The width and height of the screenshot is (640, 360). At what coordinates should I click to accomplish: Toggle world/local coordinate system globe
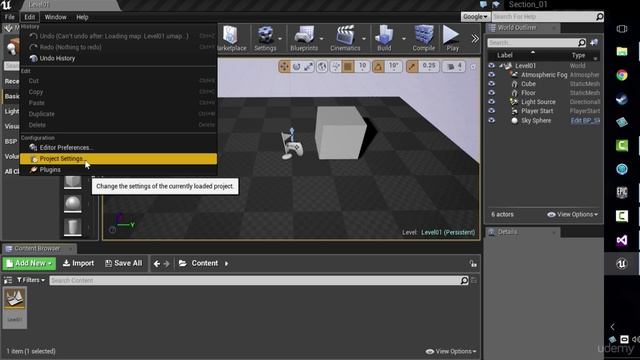(x=322, y=66)
